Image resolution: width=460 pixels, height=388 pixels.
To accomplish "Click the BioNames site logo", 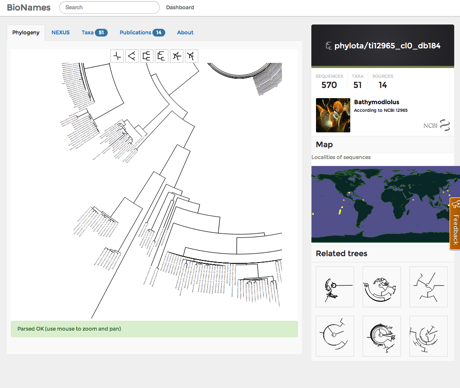I will 29,7.
